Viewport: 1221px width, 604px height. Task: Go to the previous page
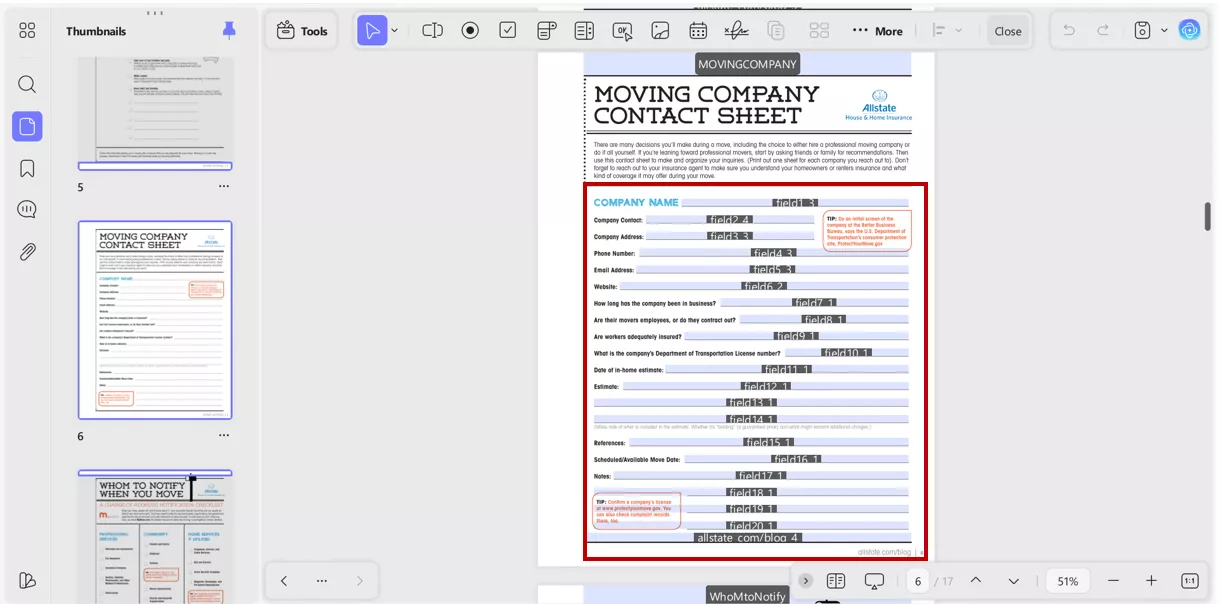pyautogui.click(x=976, y=581)
